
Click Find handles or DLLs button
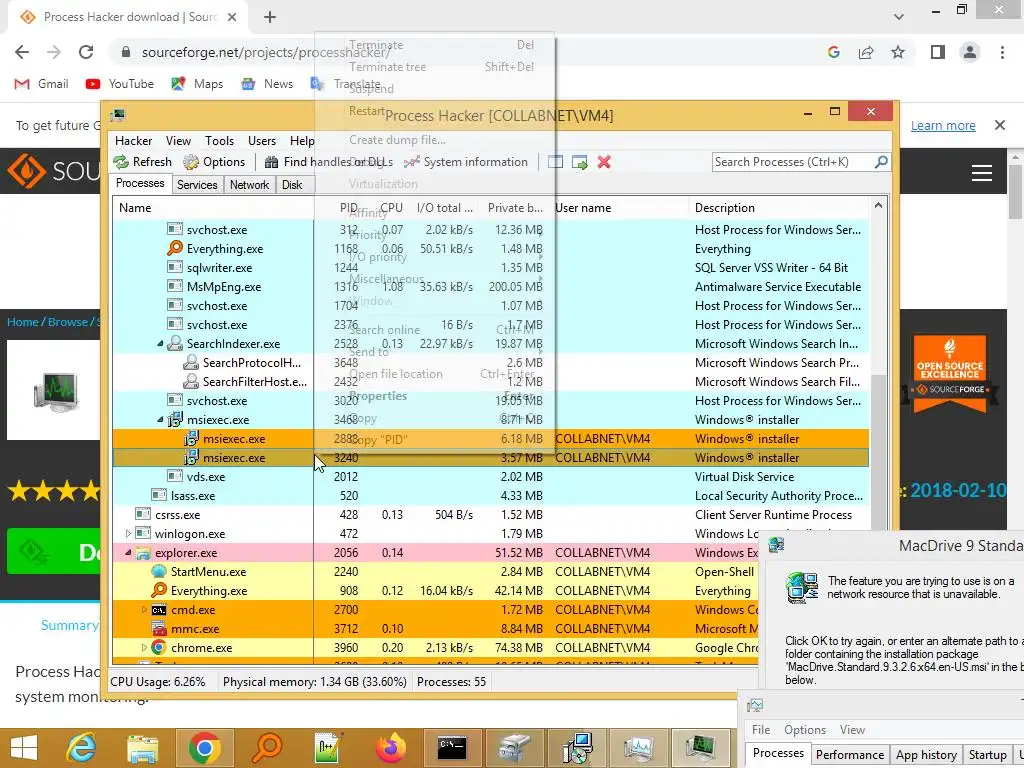[x=328, y=162]
